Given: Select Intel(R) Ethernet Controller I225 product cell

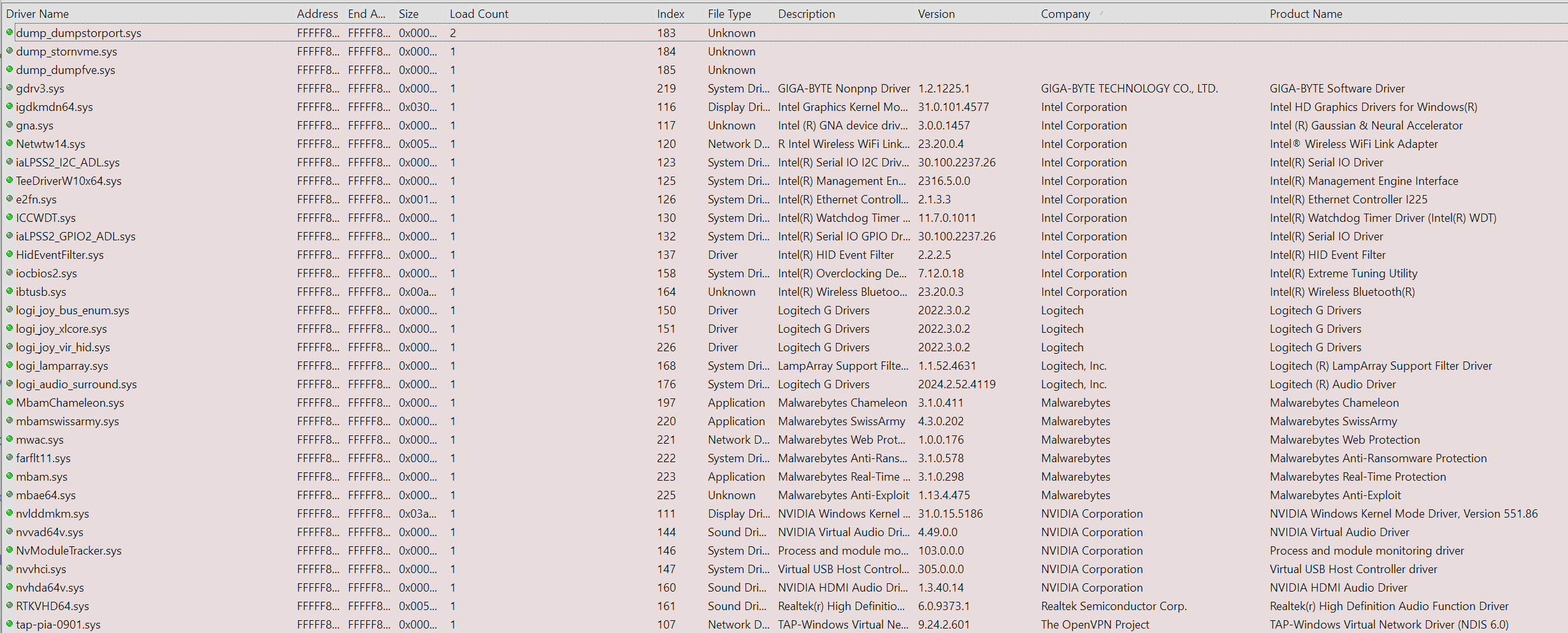Looking at the screenshot, I should coord(1349,199).
